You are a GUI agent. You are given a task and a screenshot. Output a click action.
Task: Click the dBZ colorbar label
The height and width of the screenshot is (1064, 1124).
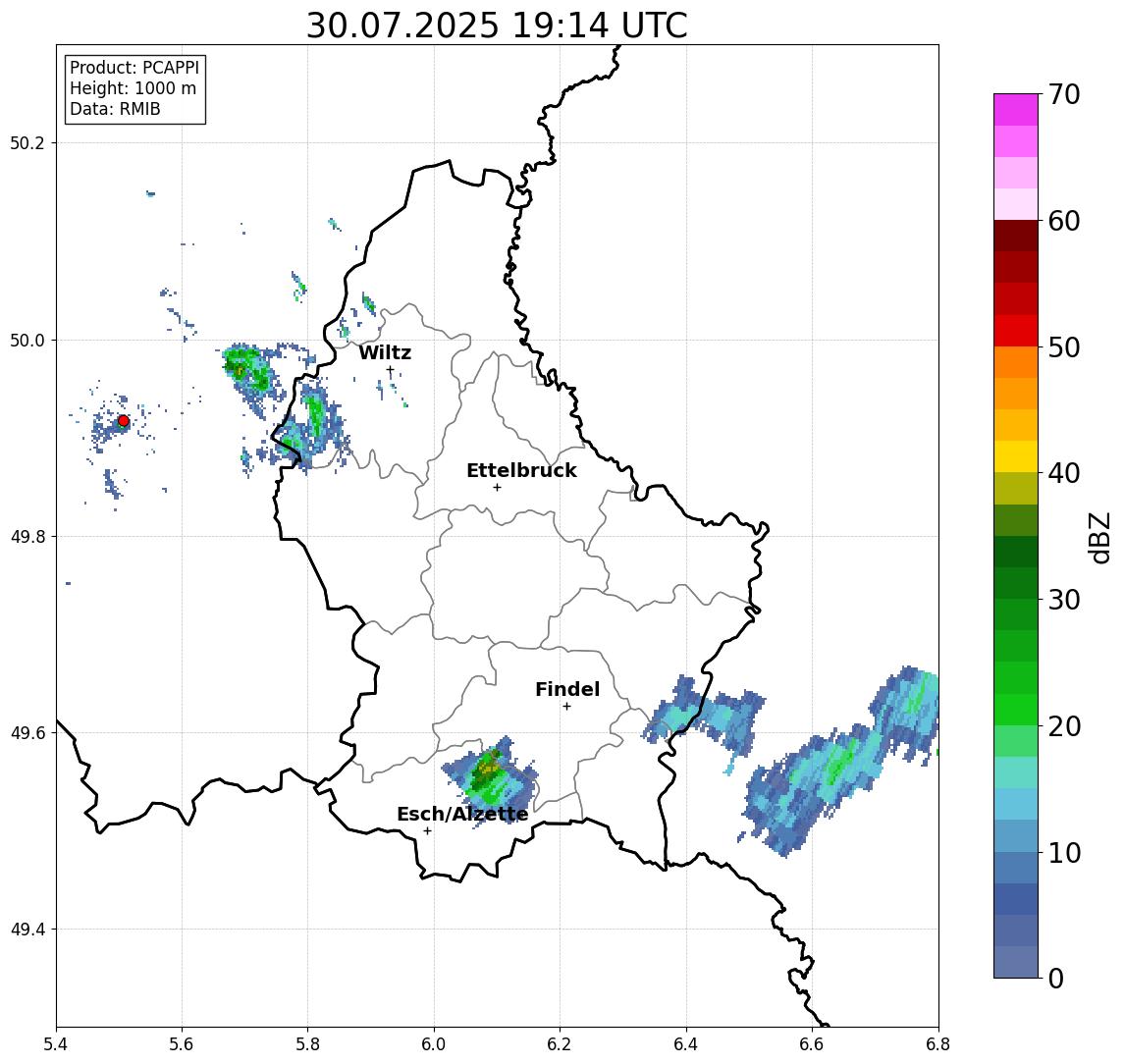click(1099, 538)
